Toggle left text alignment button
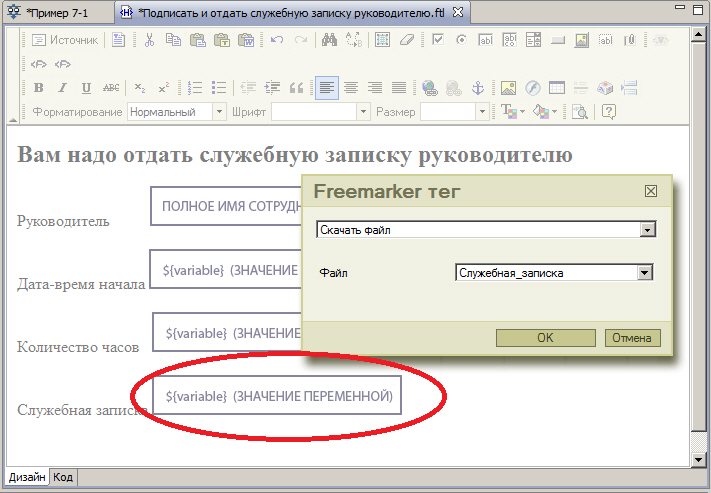The width and height of the screenshot is (711, 493). 326,88
